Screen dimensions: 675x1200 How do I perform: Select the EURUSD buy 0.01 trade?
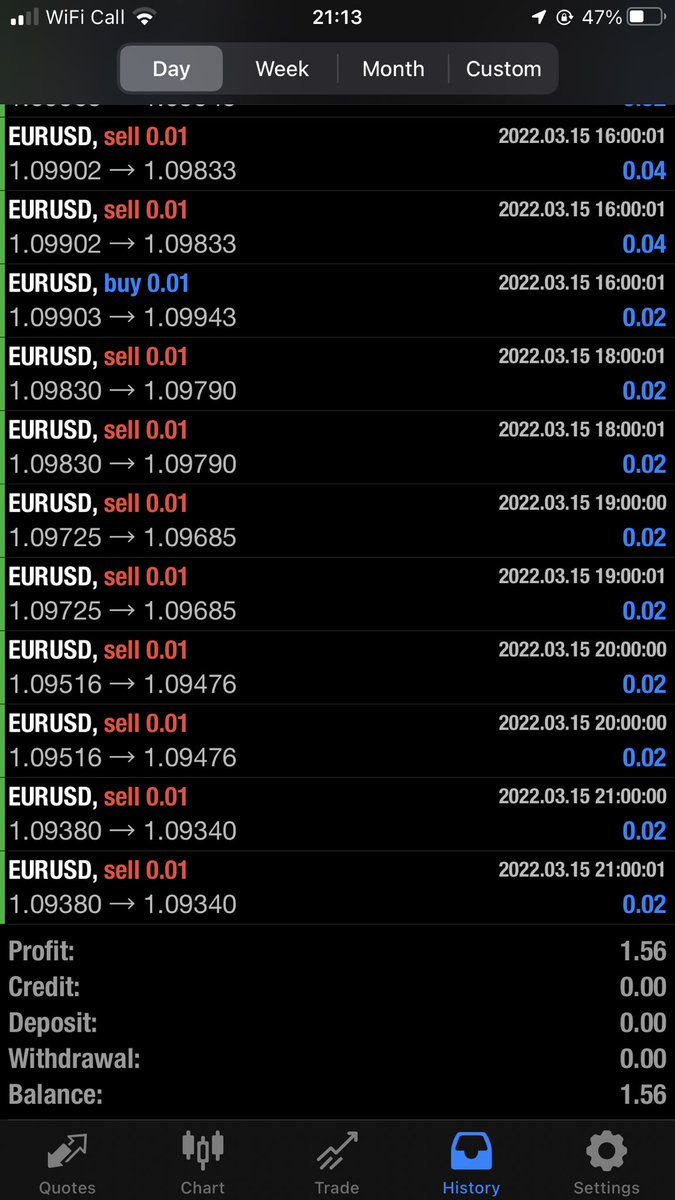(x=337, y=301)
